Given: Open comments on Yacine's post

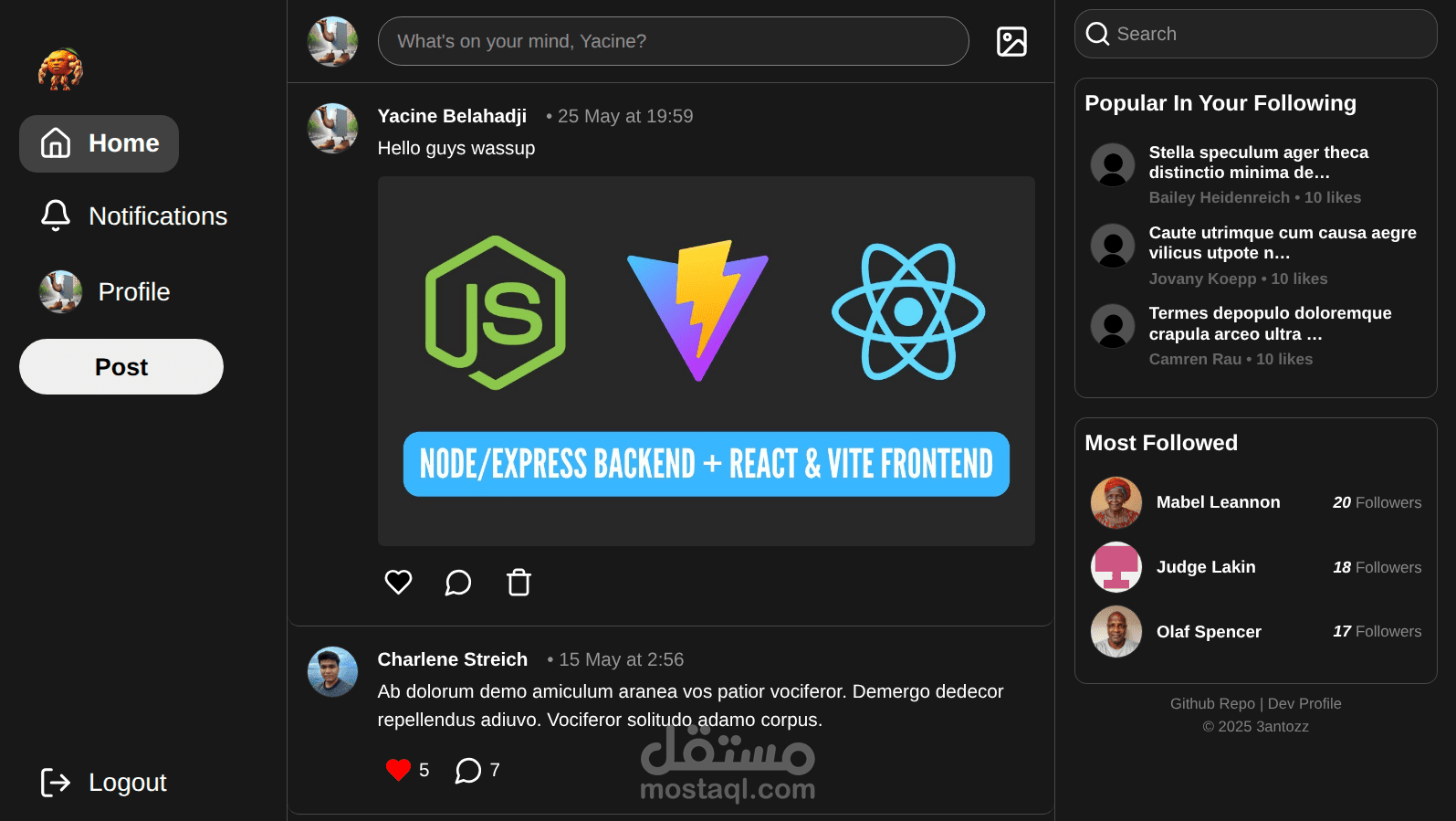Looking at the screenshot, I should [458, 582].
